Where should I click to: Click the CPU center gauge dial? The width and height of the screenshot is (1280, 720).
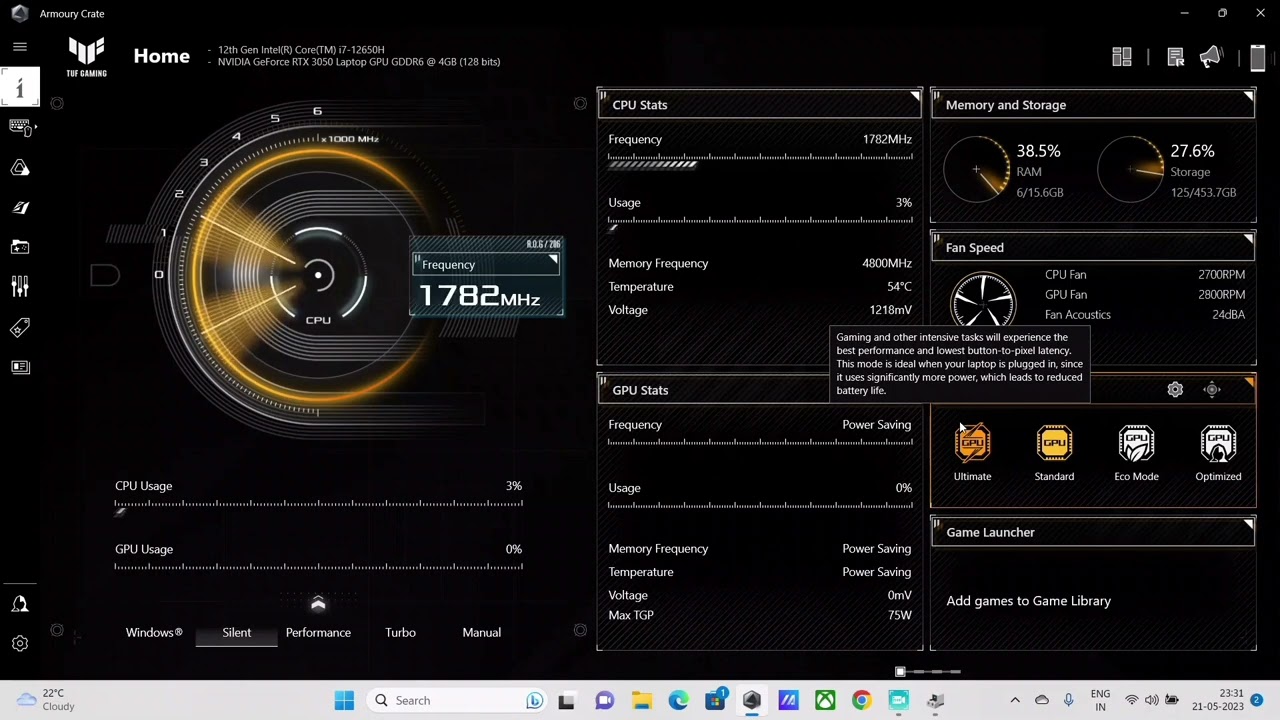[x=318, y=275]
